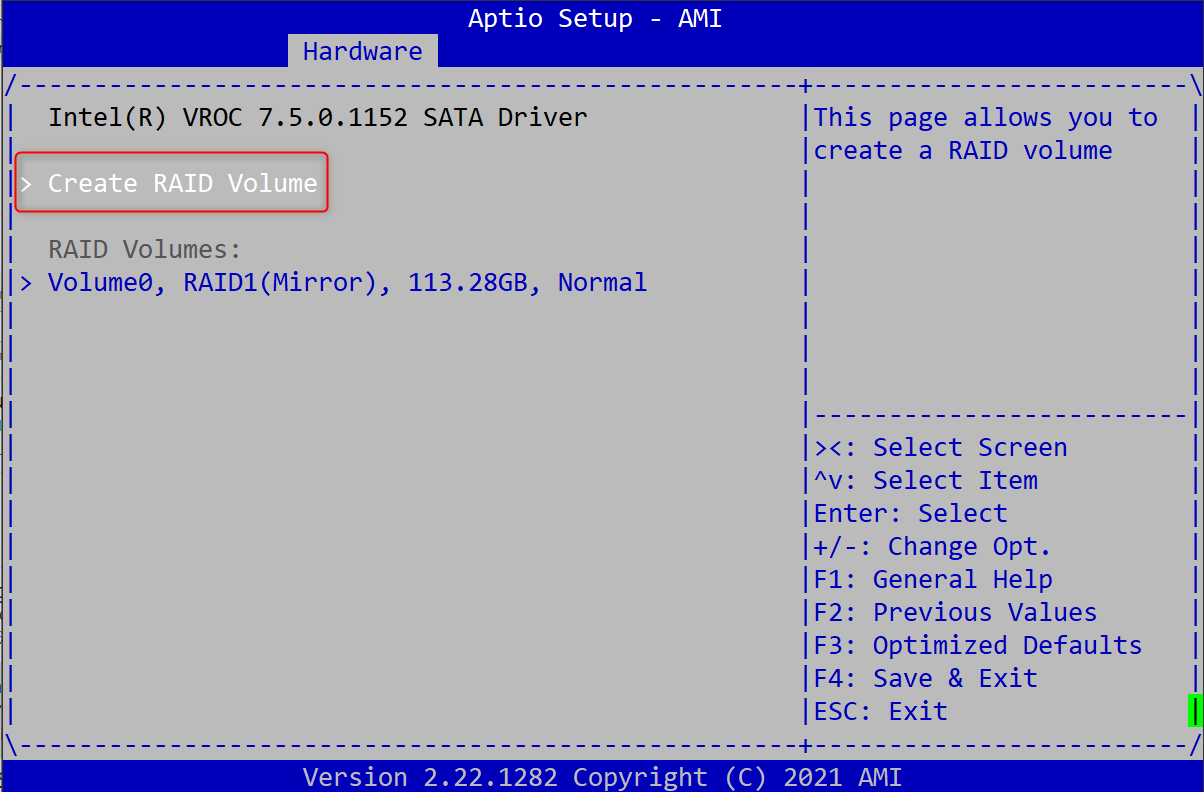Click the 'F3: Optimized Defaults' hint
The image size is (1204, 792).
point(977,645)
